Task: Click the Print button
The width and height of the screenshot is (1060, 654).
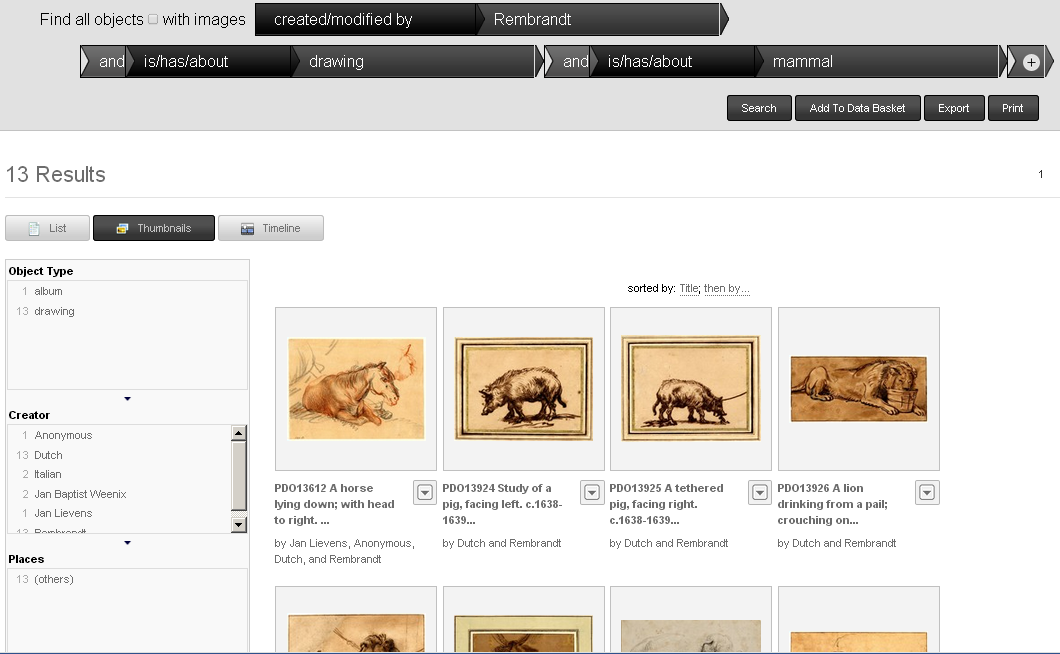Action: pos(1013,108)
